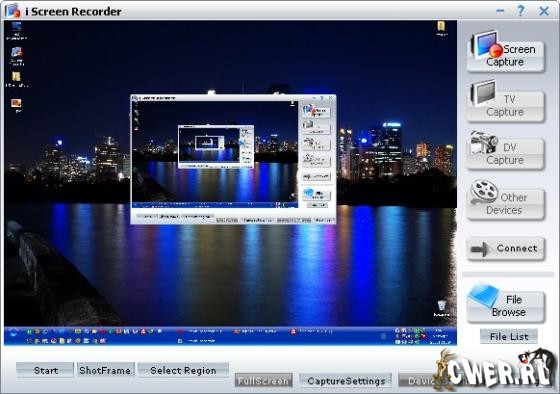Open the help question mark icon

click(521, 11)
